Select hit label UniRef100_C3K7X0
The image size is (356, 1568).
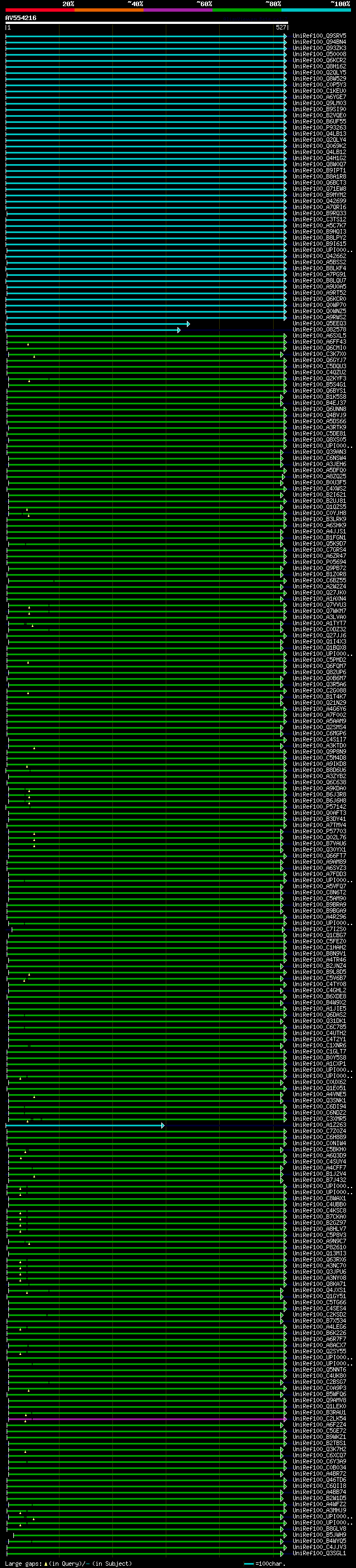point(319,354)
